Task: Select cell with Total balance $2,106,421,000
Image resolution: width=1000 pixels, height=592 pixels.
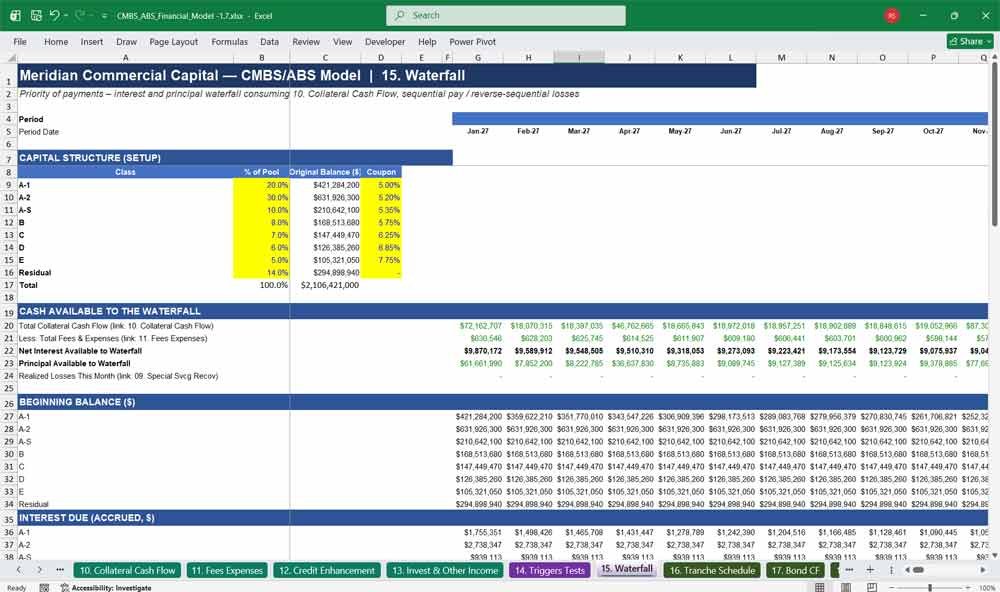Action: coord(325,285)
